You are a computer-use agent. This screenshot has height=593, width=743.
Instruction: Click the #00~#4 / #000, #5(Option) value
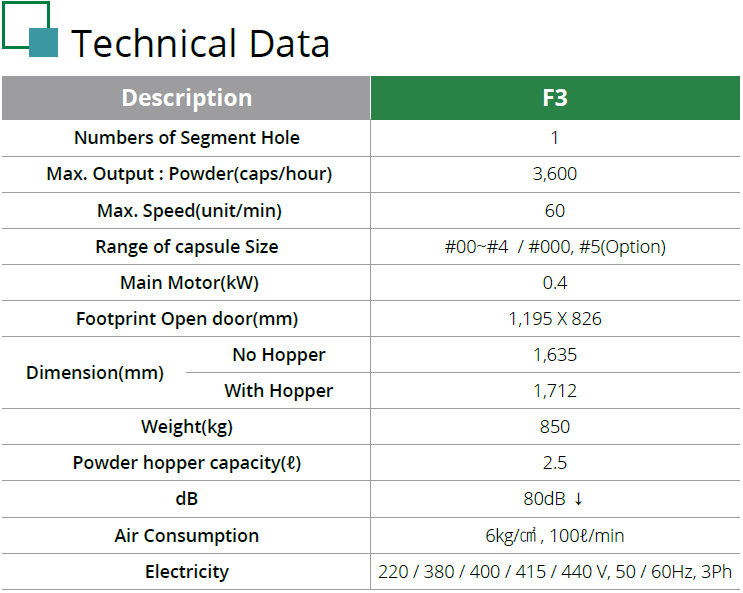555,247
